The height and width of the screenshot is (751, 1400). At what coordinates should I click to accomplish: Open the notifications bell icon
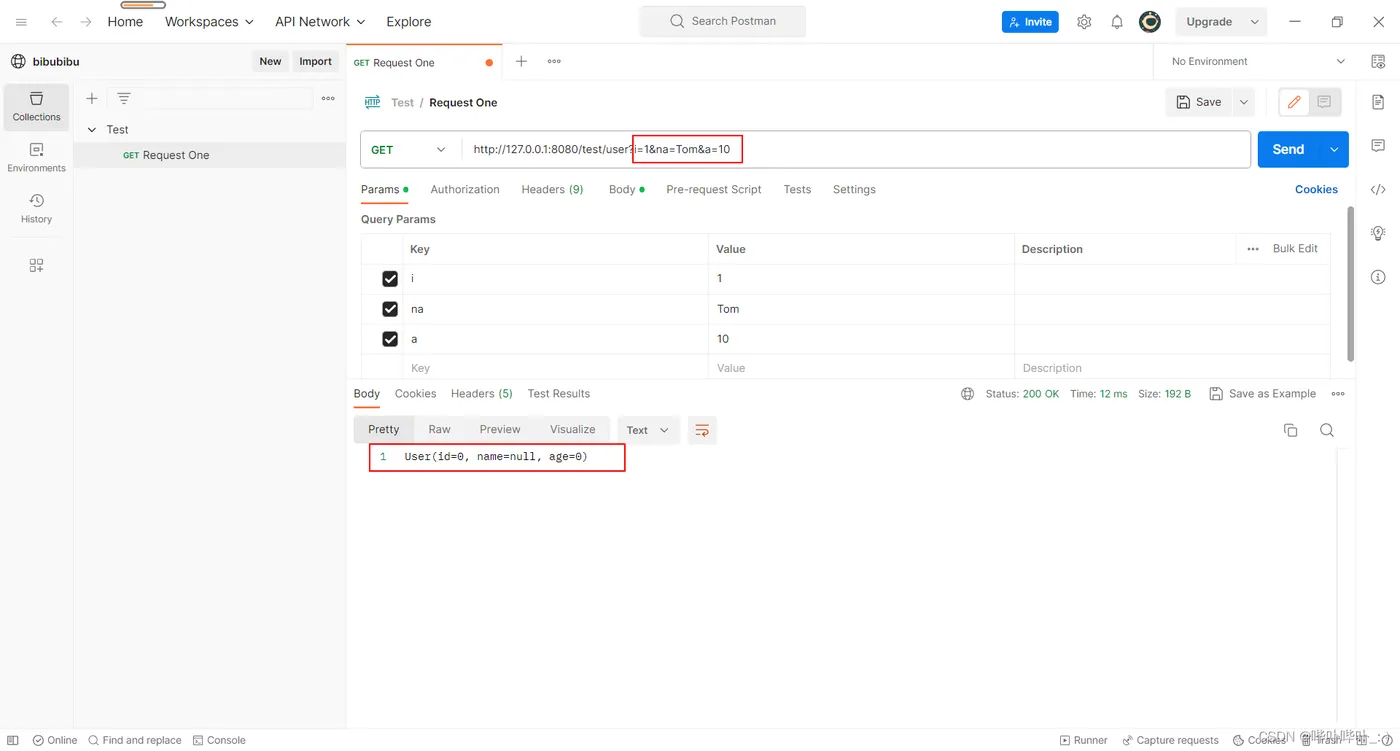1117,21
